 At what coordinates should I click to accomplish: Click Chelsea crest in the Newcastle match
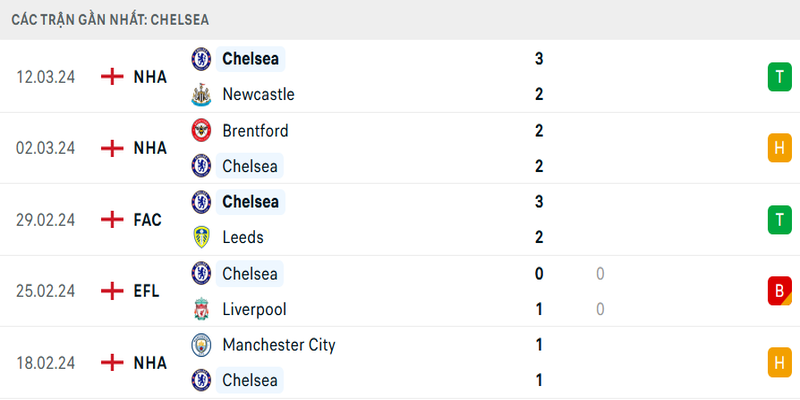click(201, 58)
